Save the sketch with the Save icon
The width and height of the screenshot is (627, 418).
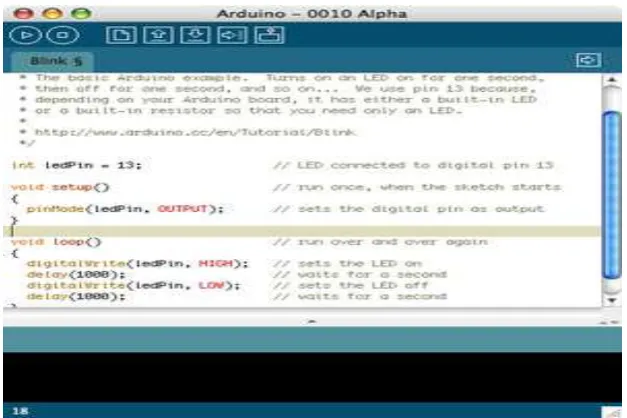196,35
